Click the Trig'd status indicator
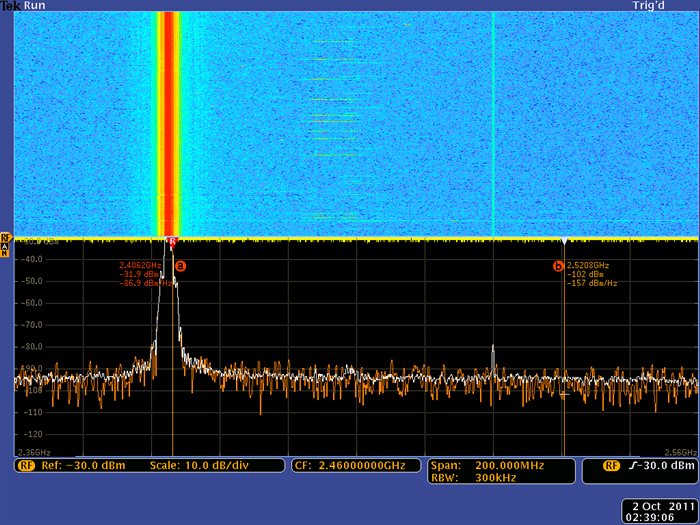This screenshot has width=700, height=525. coord(649,5)
